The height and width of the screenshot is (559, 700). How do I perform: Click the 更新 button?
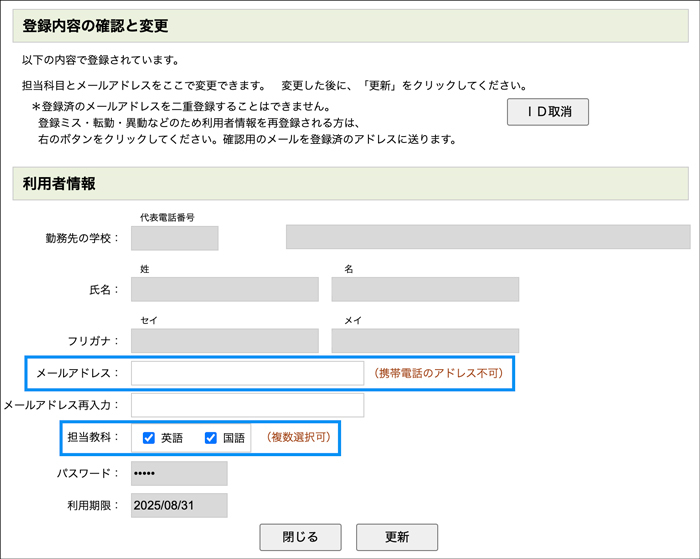[397, 537]
